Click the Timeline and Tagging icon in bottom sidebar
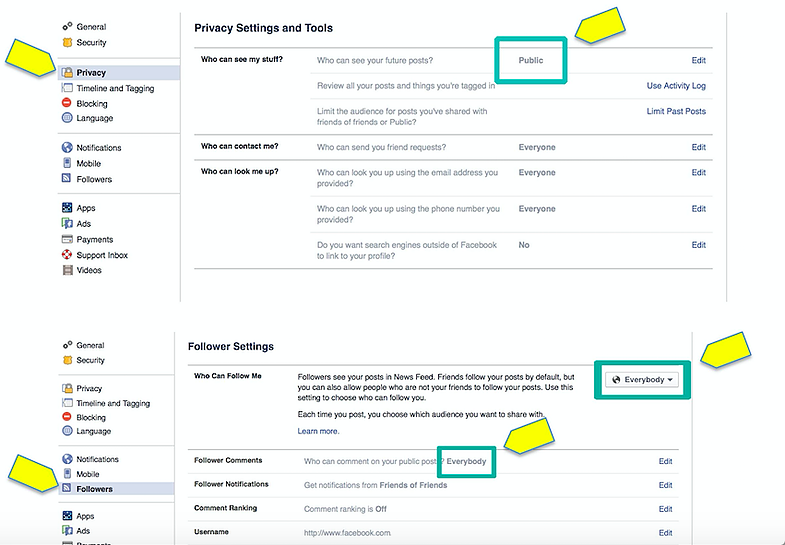 click(x=67, y=403)
